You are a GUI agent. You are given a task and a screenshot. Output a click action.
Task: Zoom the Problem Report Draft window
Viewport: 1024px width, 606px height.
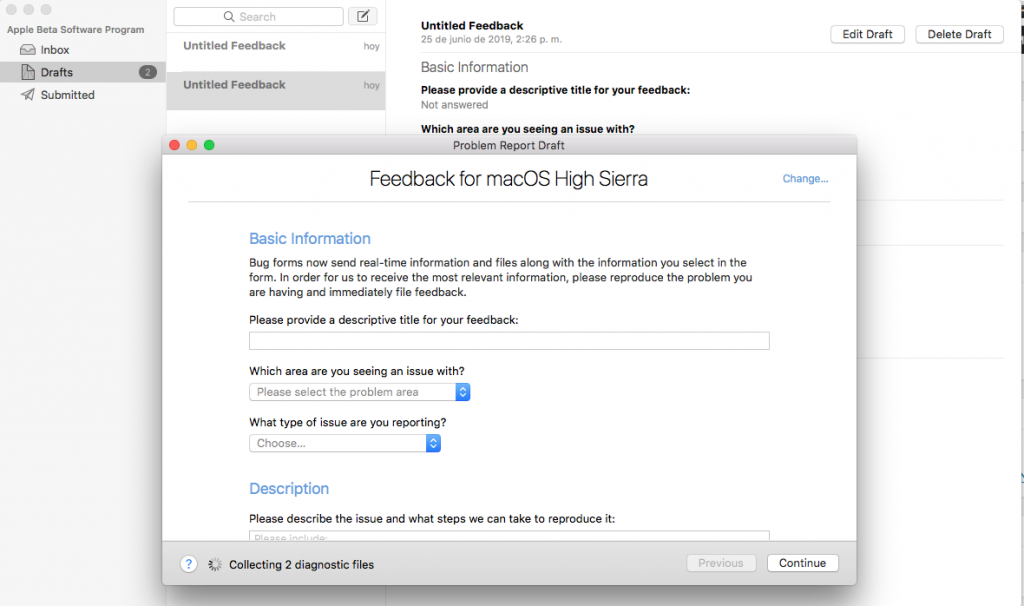click(209, 145)
